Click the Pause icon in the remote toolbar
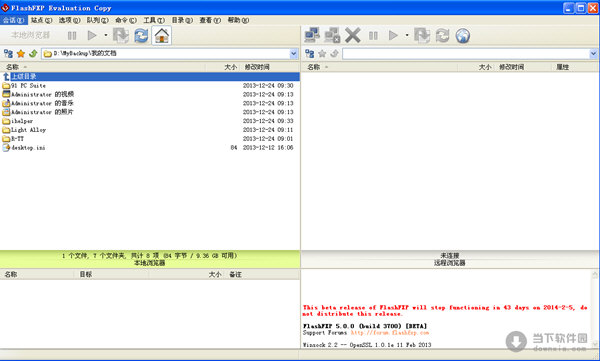Screen dimensions: 600x361 pyautogui.click(x=373, y=36)
